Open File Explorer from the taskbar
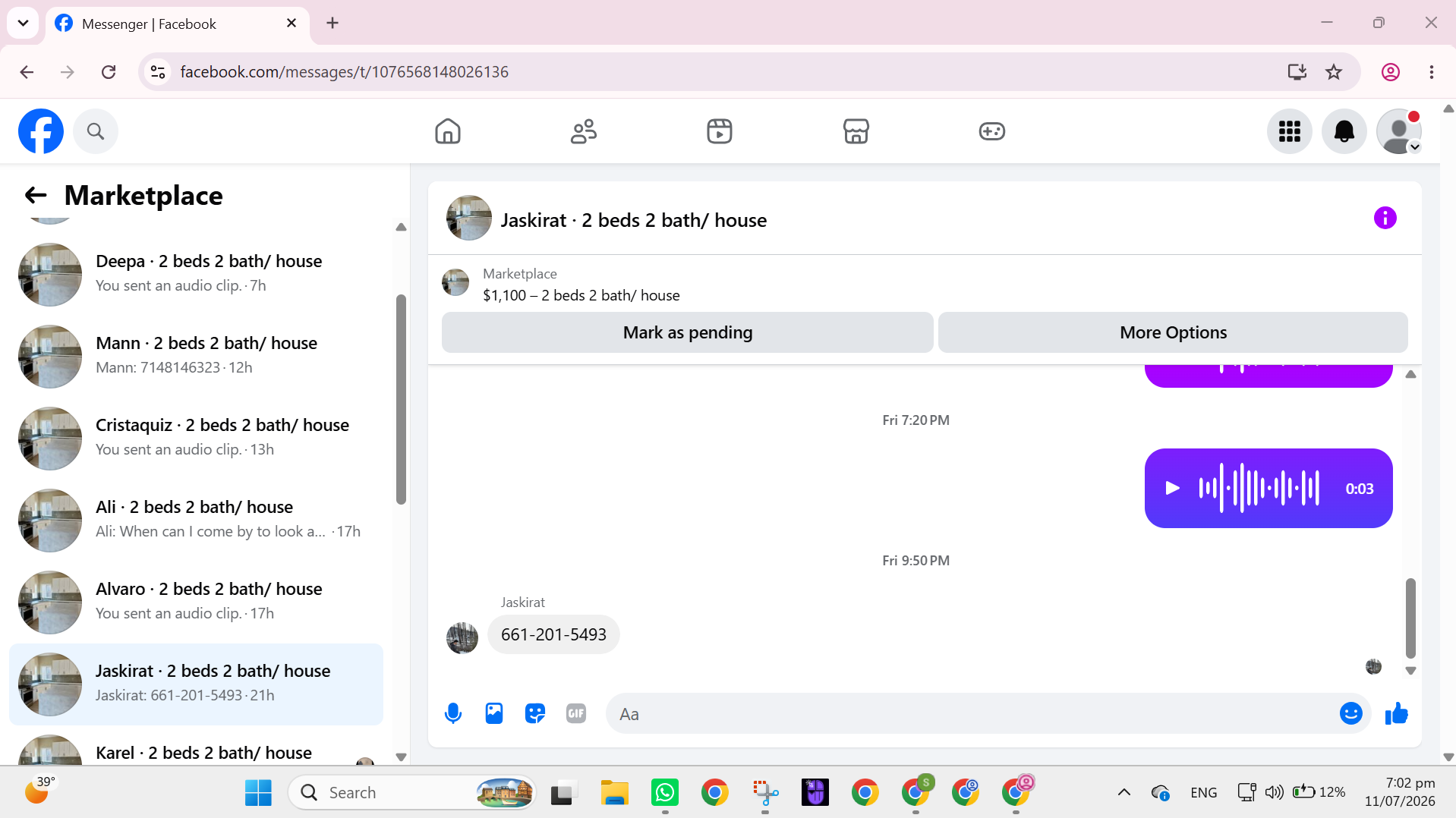This screenshot has width=1456, height=818. [x=615, y=793]
